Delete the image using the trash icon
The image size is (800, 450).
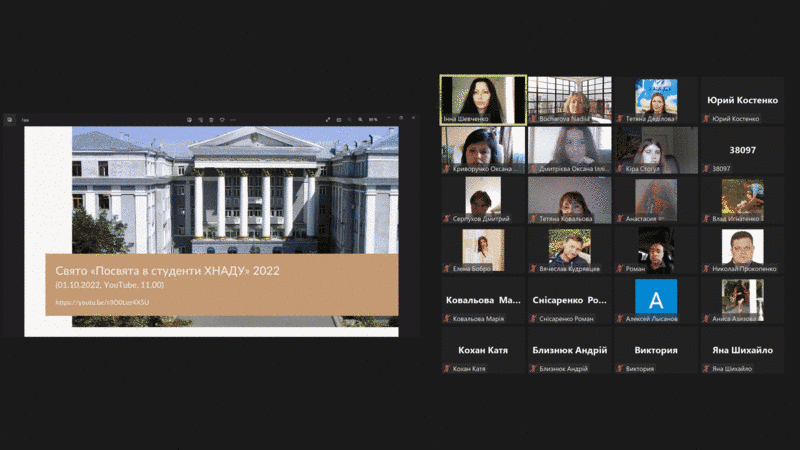(211, 119)
